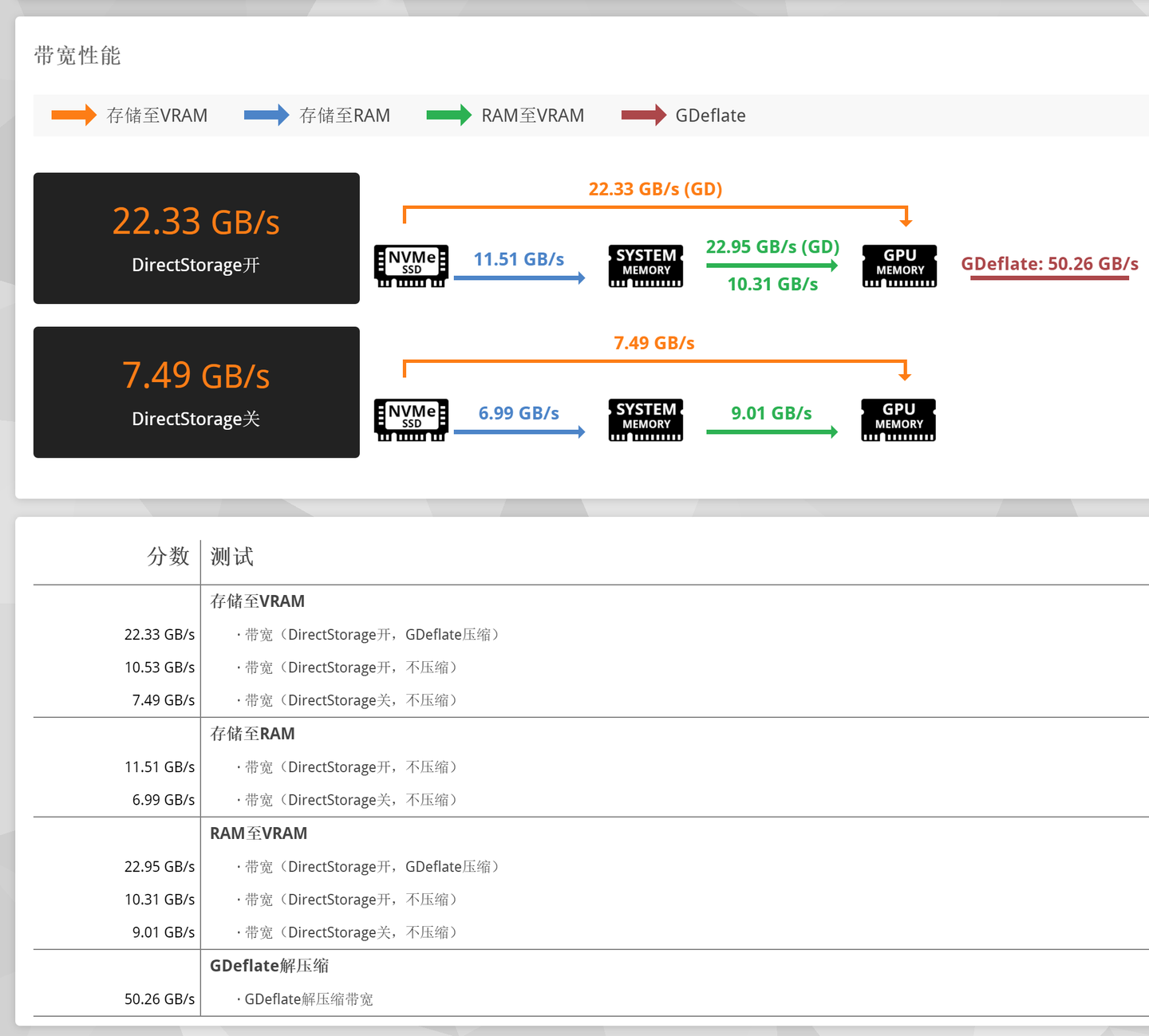Click DirectStorage开 不压缩 row under 存储至RAM
This screenshot has height=1036, width=1149.
[x=347, y=767]
